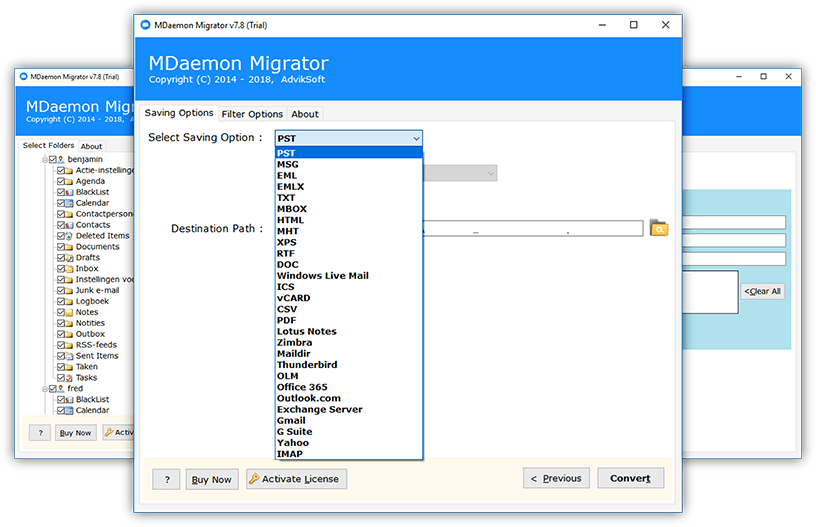Click the Agenda folder icon
The image size is (816, 527).
[x=69, y=182]
